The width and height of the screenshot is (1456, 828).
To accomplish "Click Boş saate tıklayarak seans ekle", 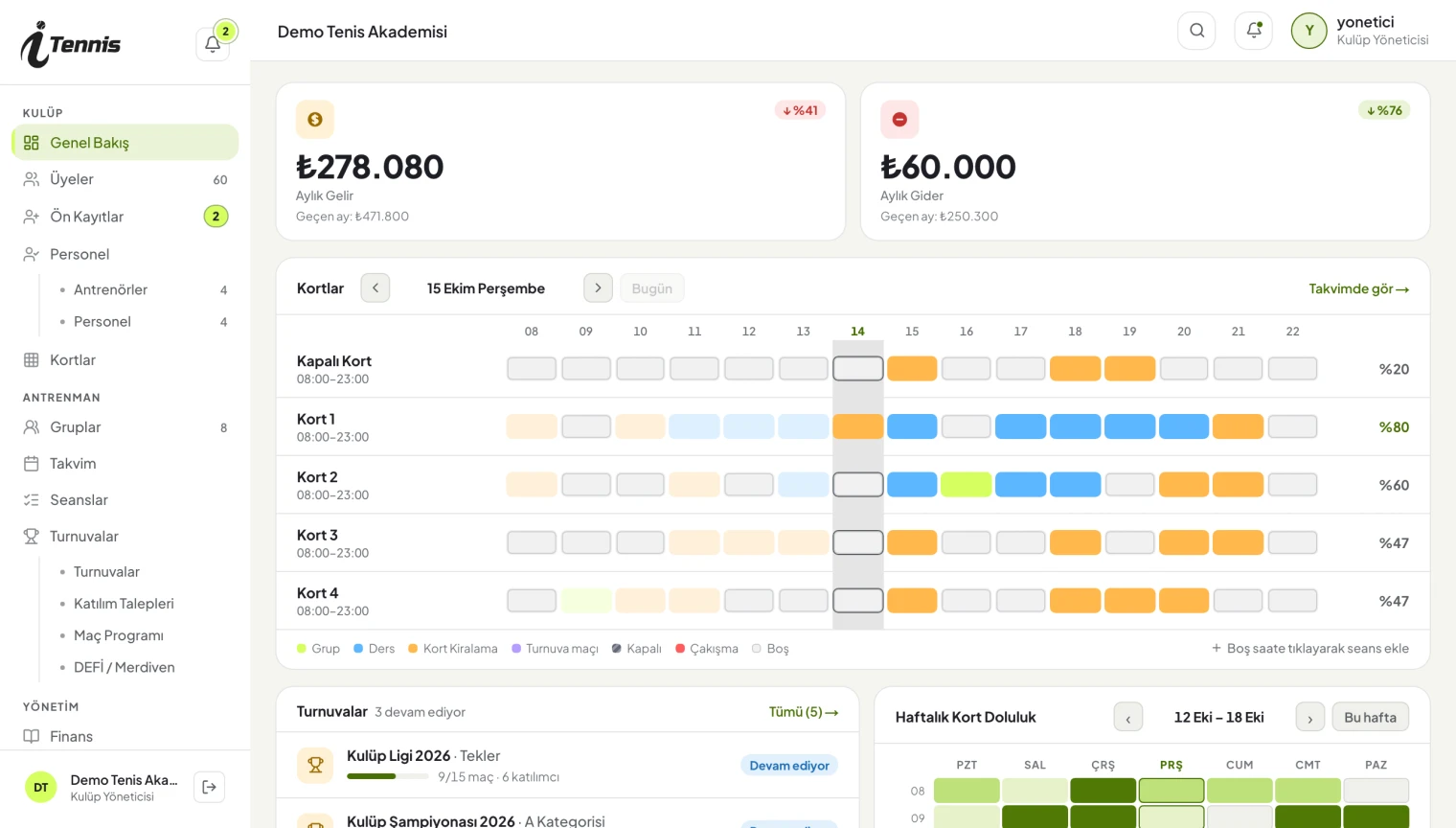I will pyautogui.click(x=1310, y=649).
